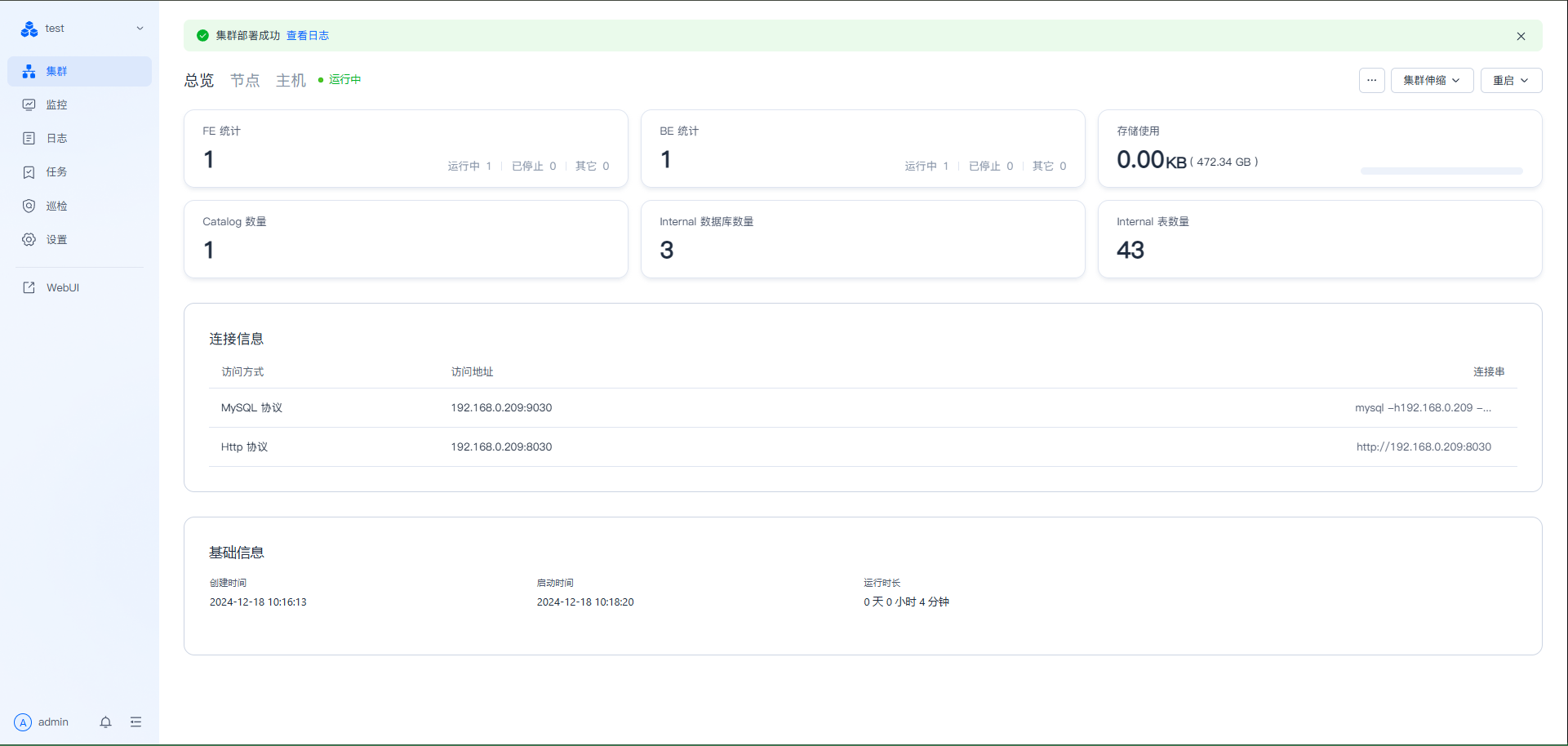Screen dimensions: 1568x746
Task: Dismiss the deployment success banner
Action: coord(1521,36)
